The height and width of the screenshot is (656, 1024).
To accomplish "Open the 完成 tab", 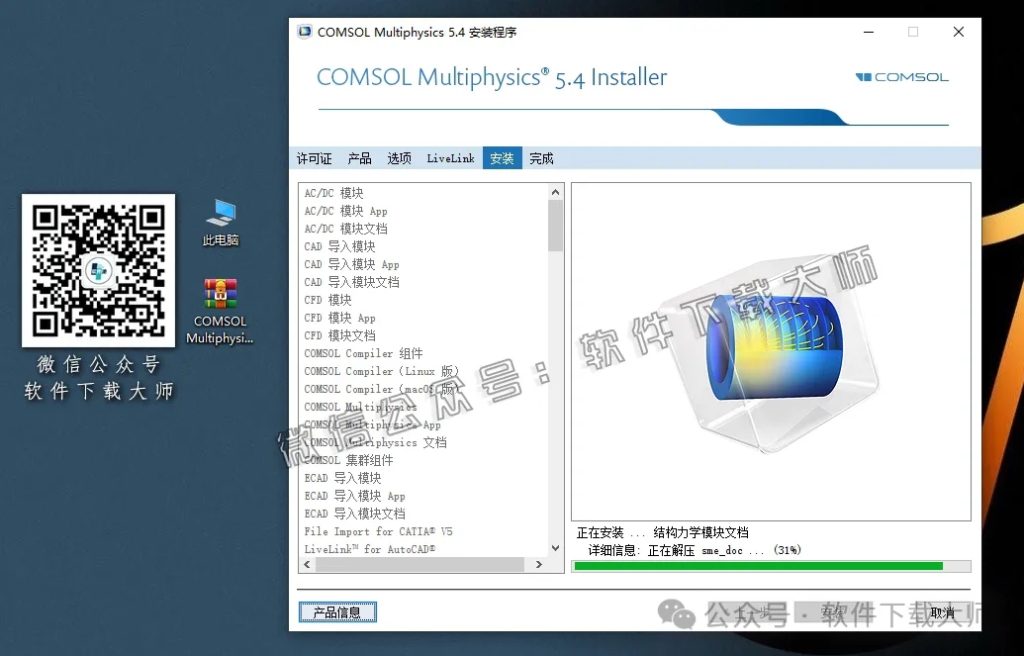I will pyautogui.click(x=540, y=158).
